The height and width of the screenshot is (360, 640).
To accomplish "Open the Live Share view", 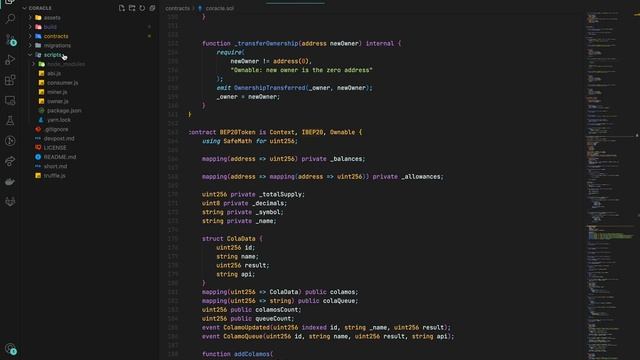I will tap(10, 161).
